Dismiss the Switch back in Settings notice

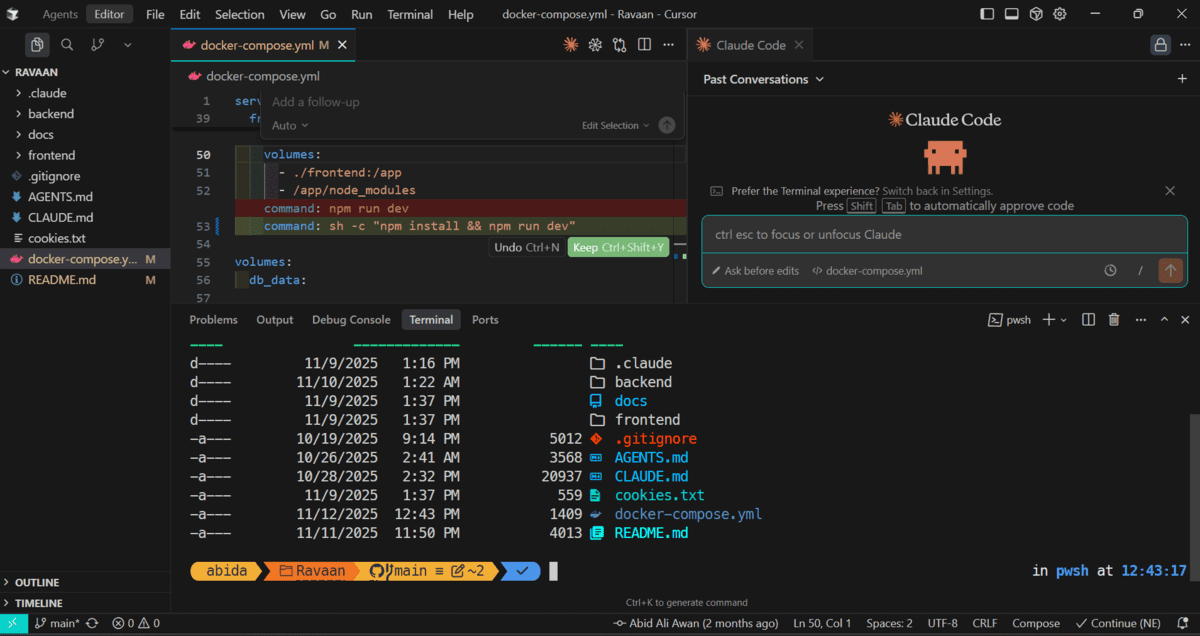tap(1170, 191)
